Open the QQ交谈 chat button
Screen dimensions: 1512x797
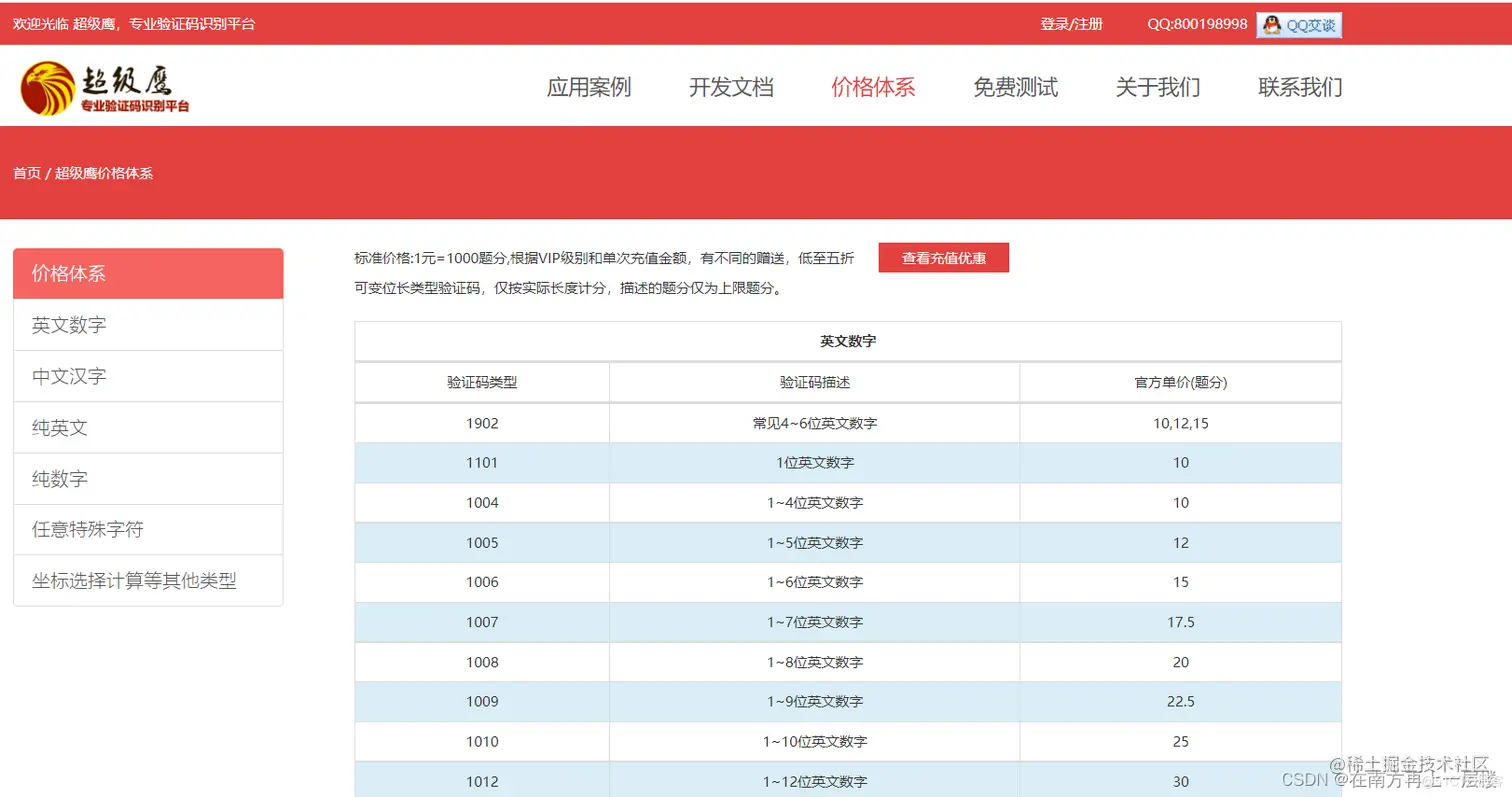pyautogui.click(x=1299, y=25)
